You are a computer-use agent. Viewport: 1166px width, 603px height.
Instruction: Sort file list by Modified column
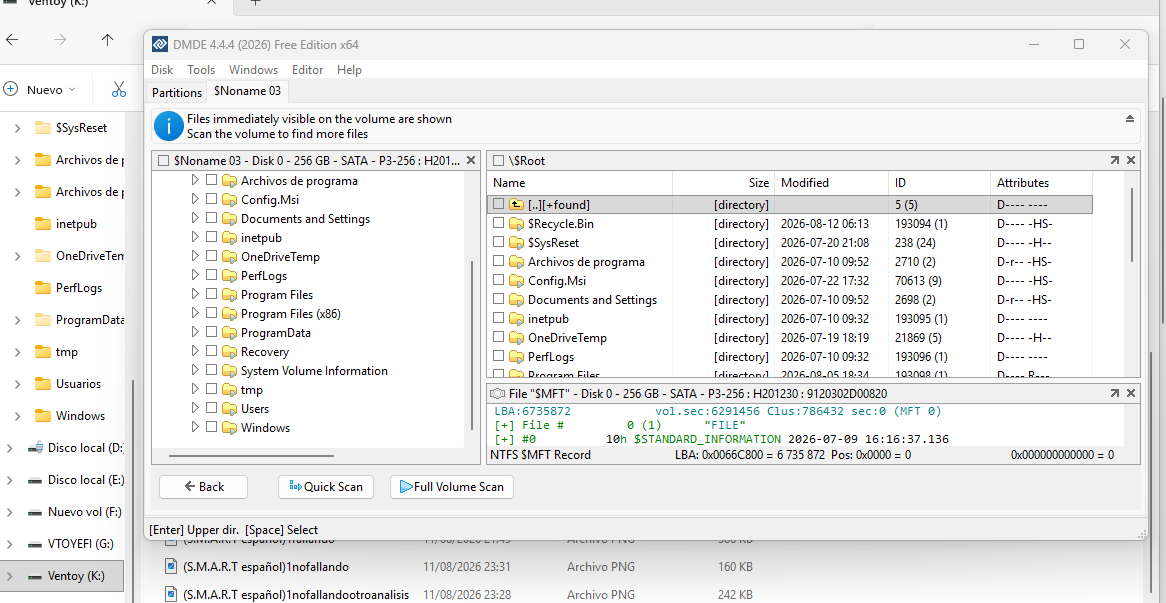point(831,183)
